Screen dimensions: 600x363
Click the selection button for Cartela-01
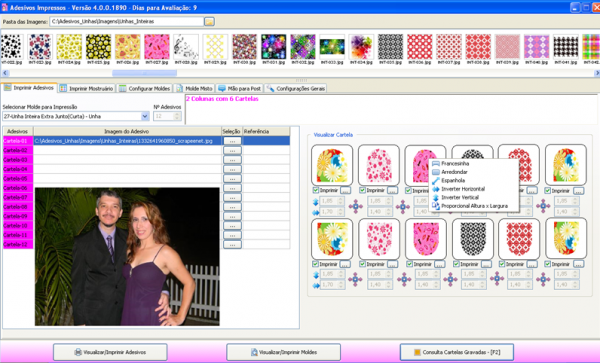pyautogui.click(x=232, y=141)
